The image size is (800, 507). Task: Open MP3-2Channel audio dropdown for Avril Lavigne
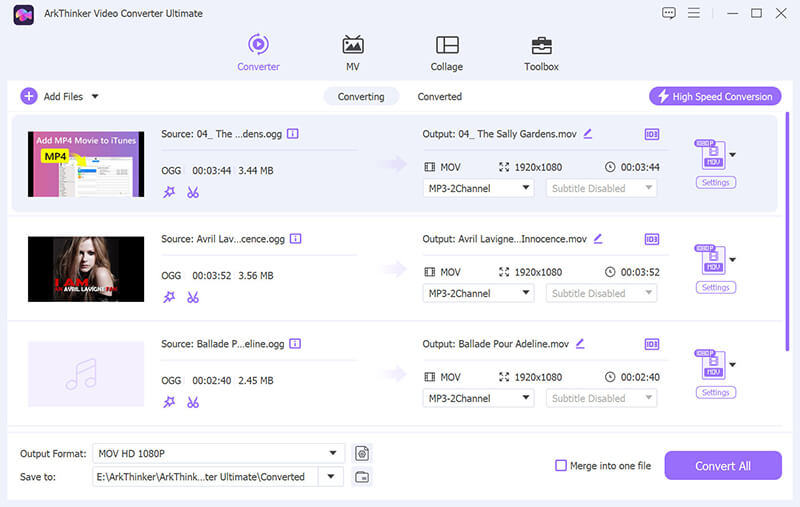[478, 293]
